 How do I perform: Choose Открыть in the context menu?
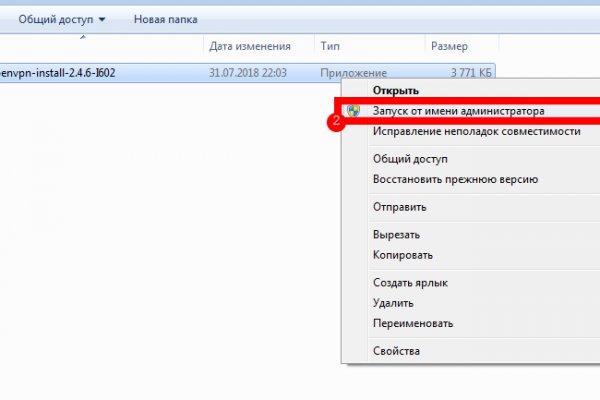(397, 92)
